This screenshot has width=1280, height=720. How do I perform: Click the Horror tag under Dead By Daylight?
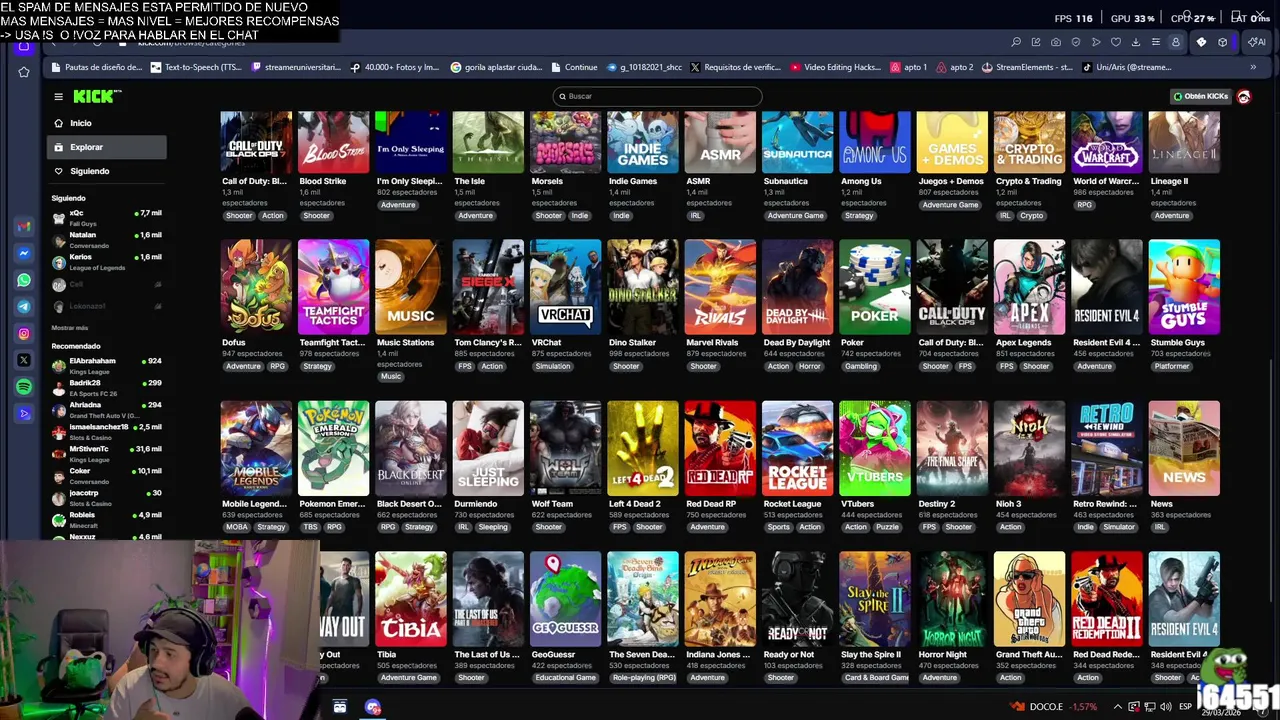point(810,366)
